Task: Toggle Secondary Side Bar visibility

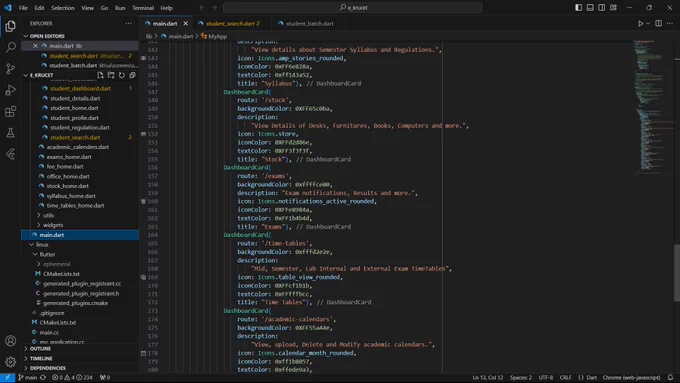Action: click(x=602, y=7)
